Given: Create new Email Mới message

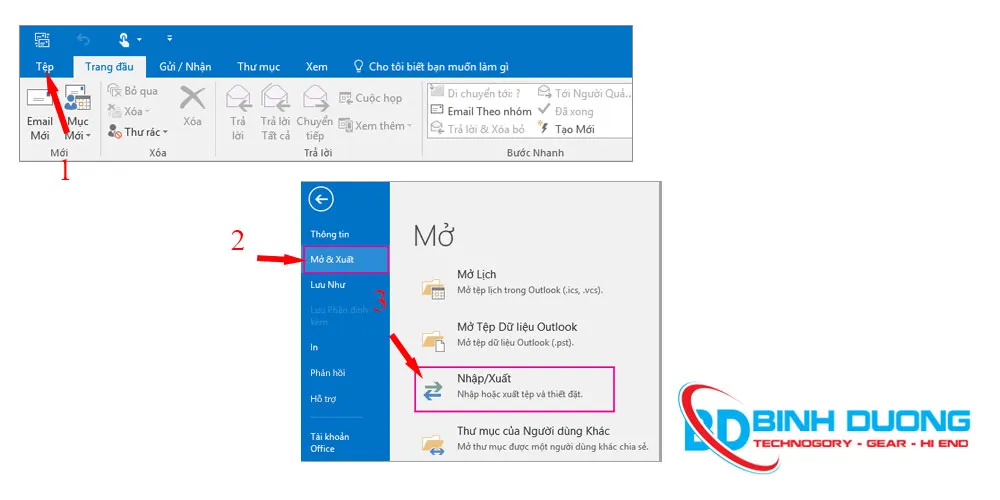Looking at the screenshot, I should pyautogui.click(x=40, y=114).
